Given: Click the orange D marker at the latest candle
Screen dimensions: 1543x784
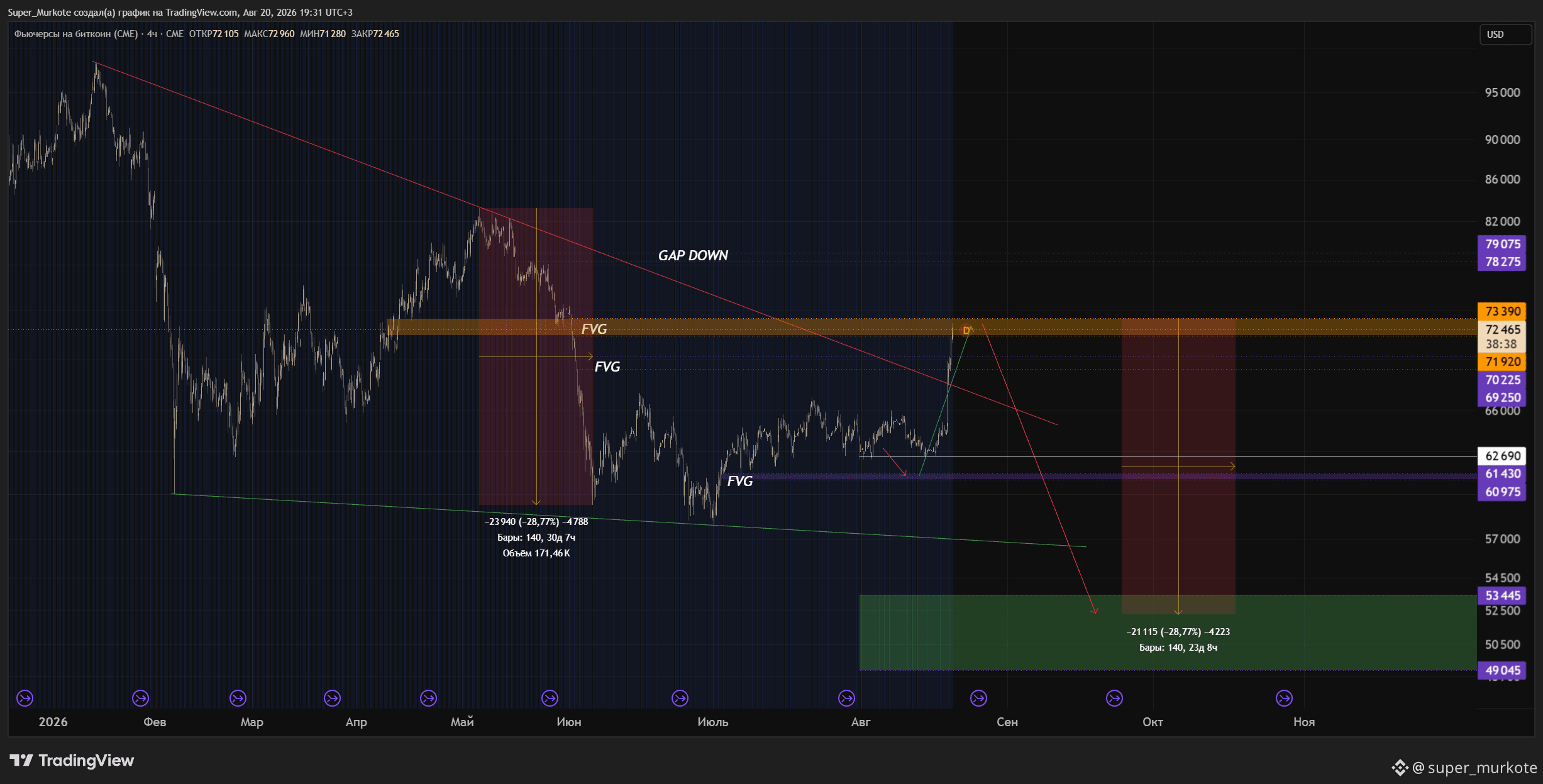Looking at the screenshot, I should coord(966,331).
